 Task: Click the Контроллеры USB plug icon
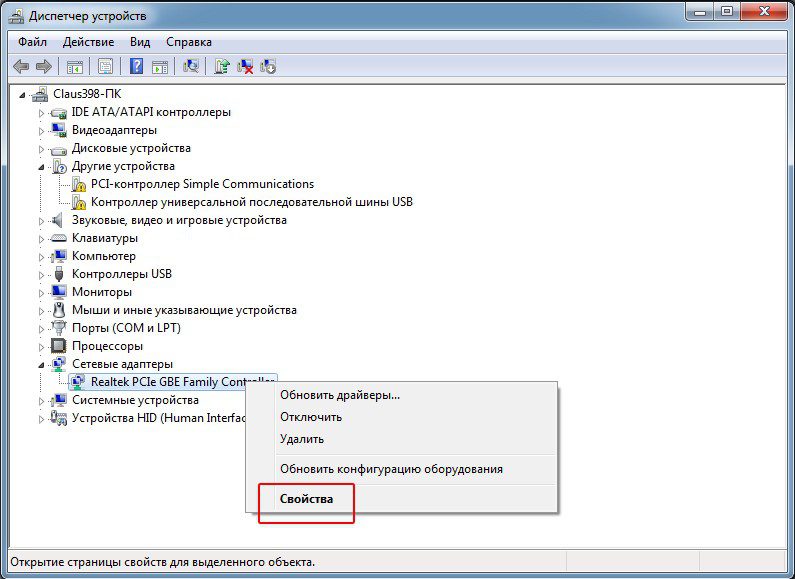click(59, 274)
